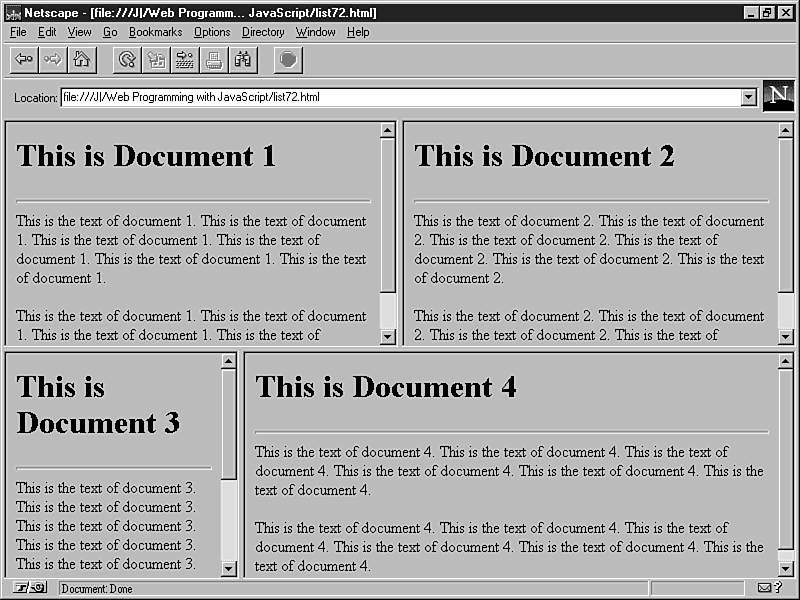This screenshot has height=600, width=800.
Task: Click the Netscape N logo
Action: 778,96
